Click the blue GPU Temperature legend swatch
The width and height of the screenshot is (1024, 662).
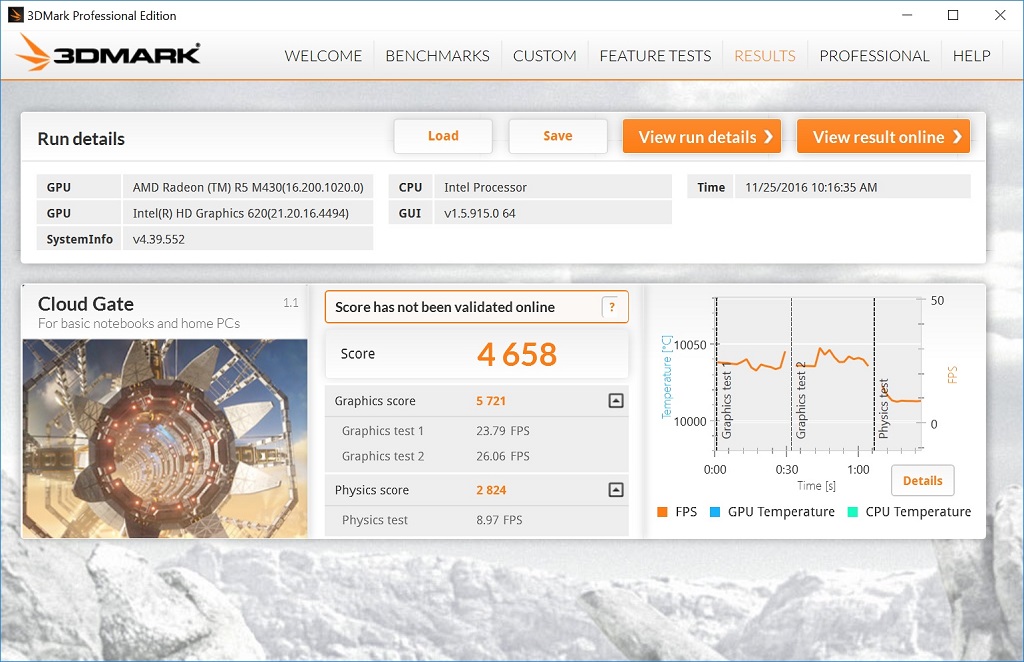(x=715, y=512)
